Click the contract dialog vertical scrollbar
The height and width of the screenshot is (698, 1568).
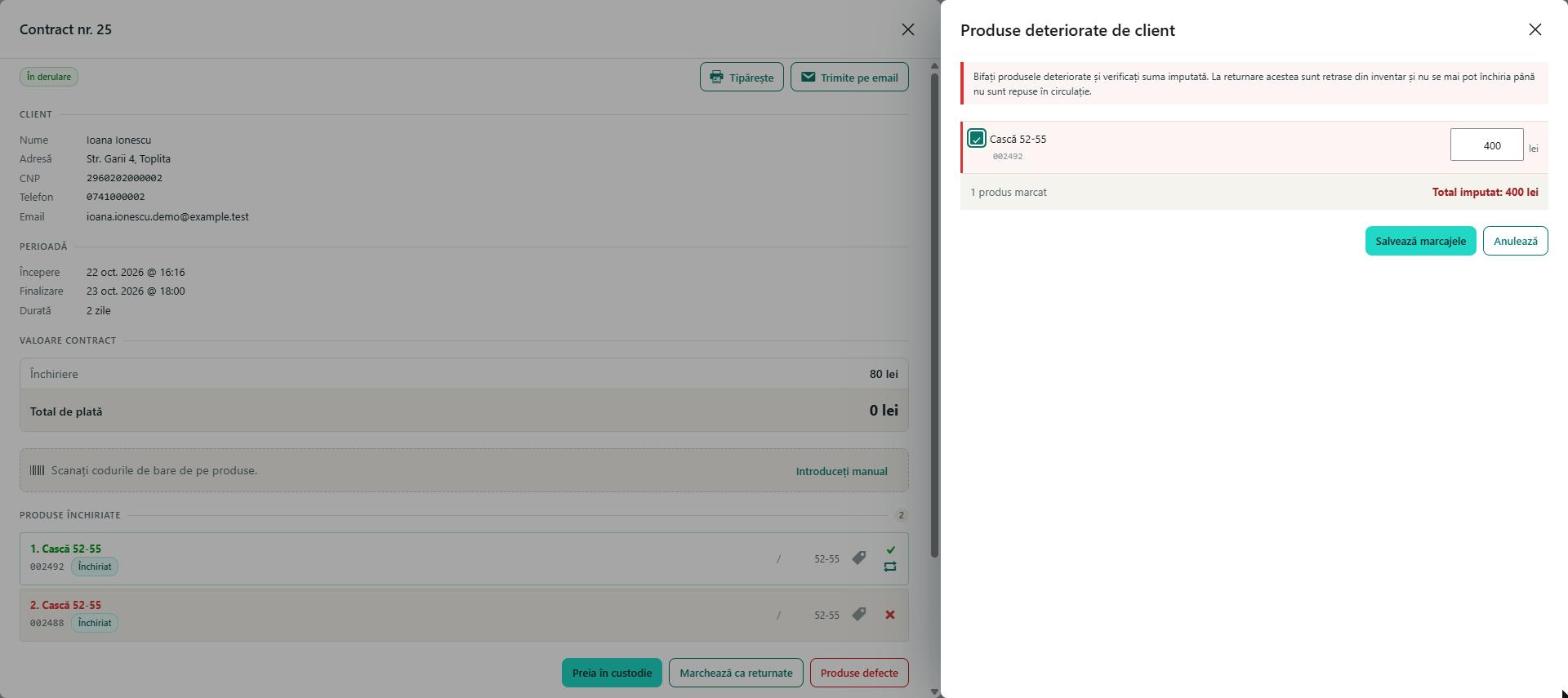click(x=935, y=315)
